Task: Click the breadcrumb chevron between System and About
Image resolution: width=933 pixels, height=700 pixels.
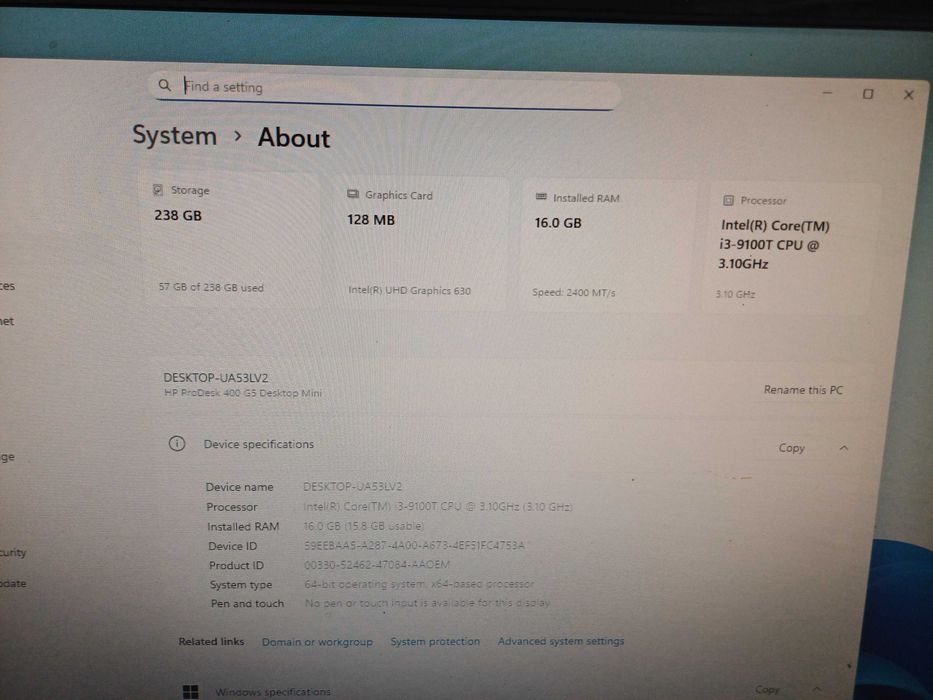Action: [x=237, y=136]
